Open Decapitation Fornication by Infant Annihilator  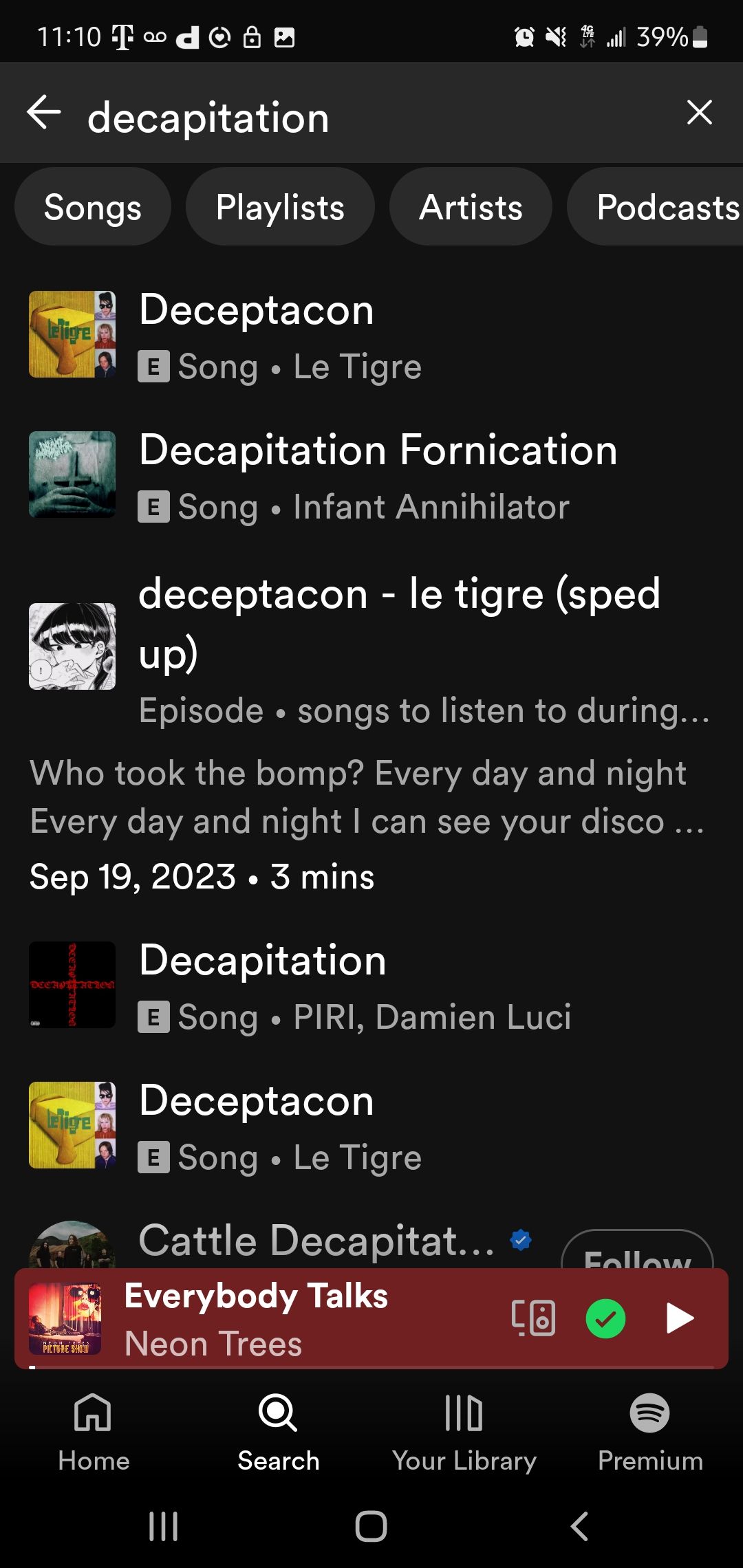click(377, 476)
